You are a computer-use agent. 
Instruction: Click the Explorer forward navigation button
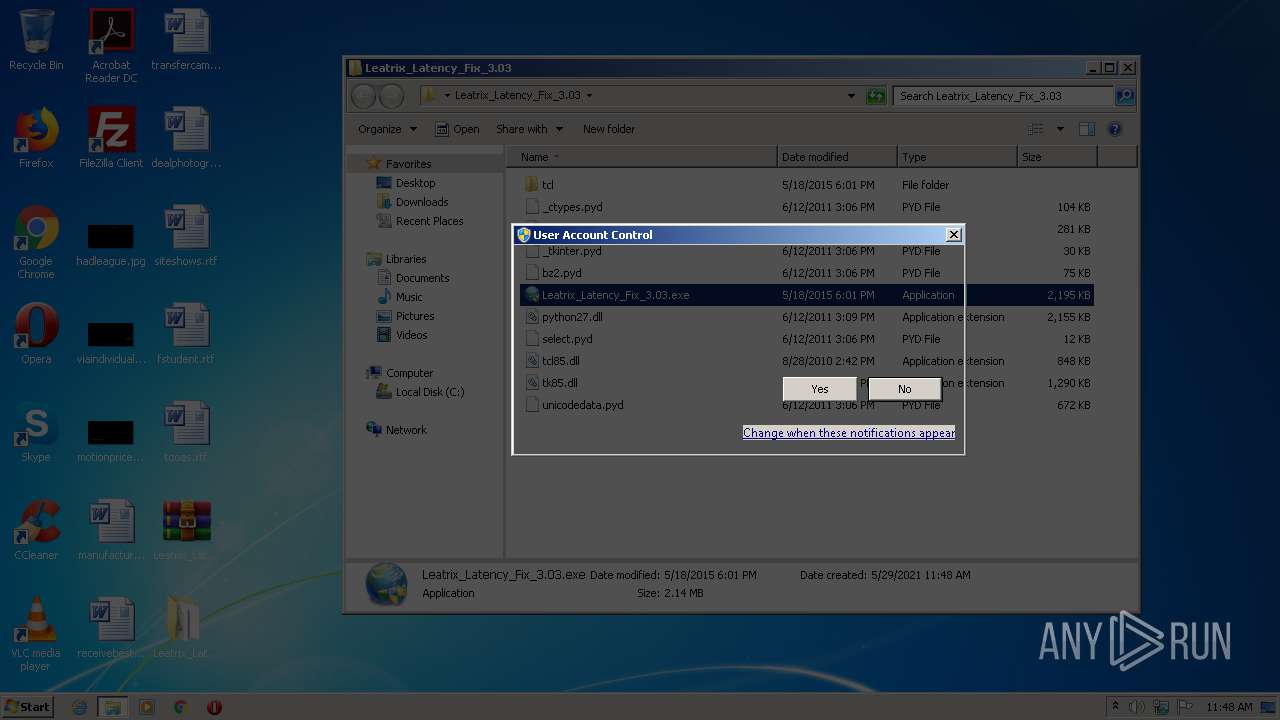pyautogui.click(x=392, y=96)
